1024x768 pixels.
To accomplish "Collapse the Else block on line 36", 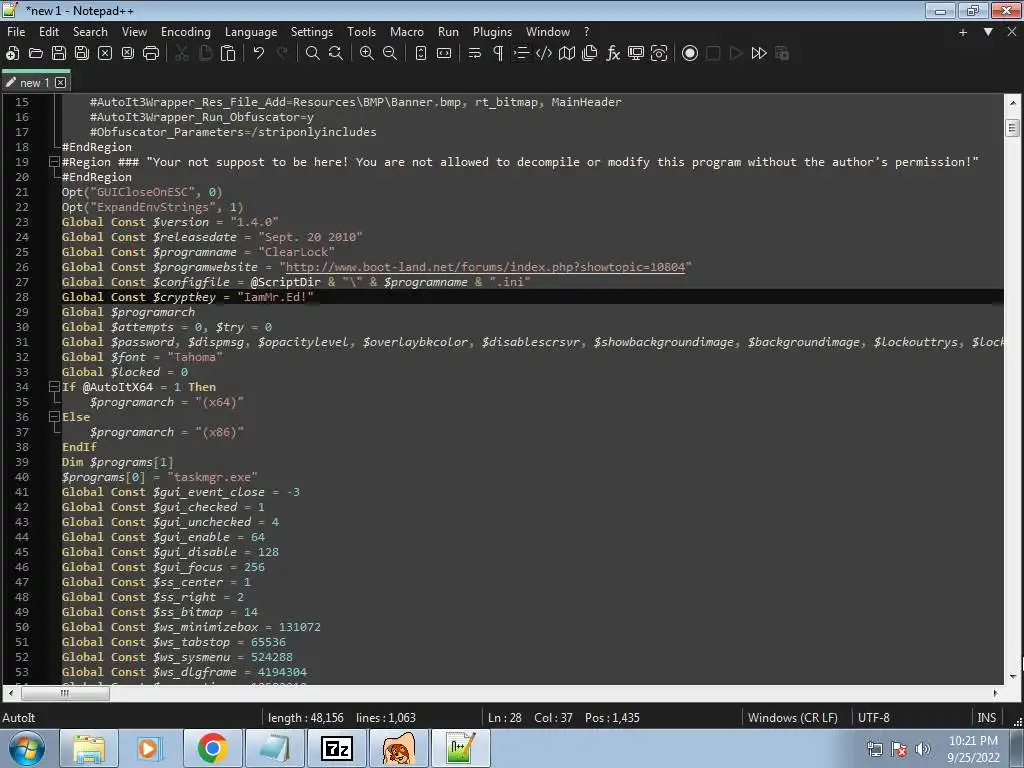I will pos(55,417).
